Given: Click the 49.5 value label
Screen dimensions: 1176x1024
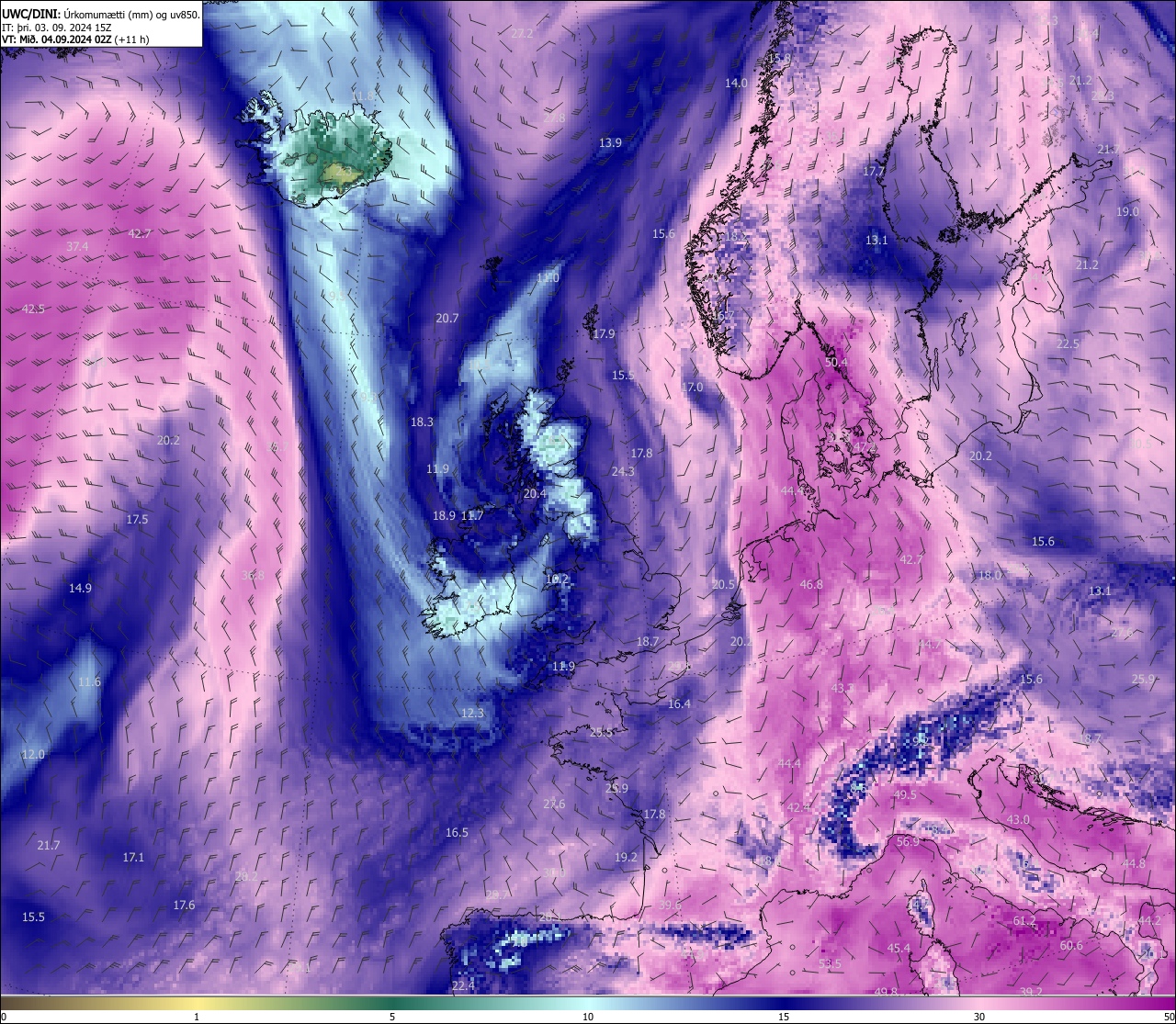Looking at the screenshot, I should pos(905,794).
